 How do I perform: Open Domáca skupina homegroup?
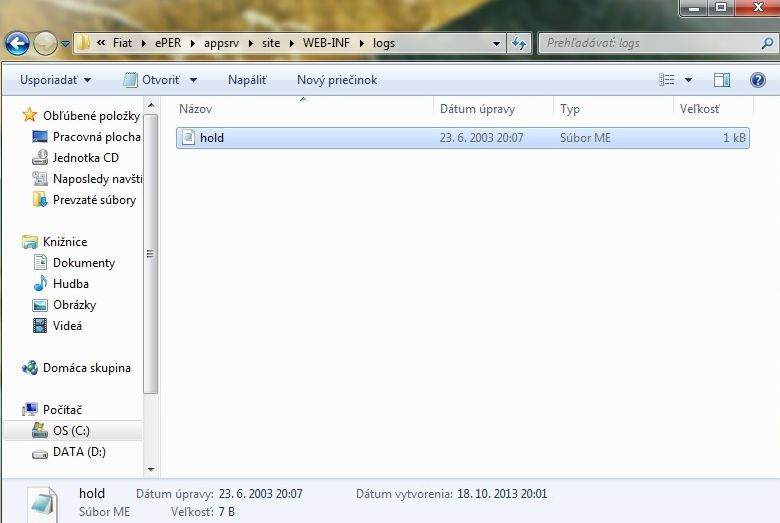86,368
